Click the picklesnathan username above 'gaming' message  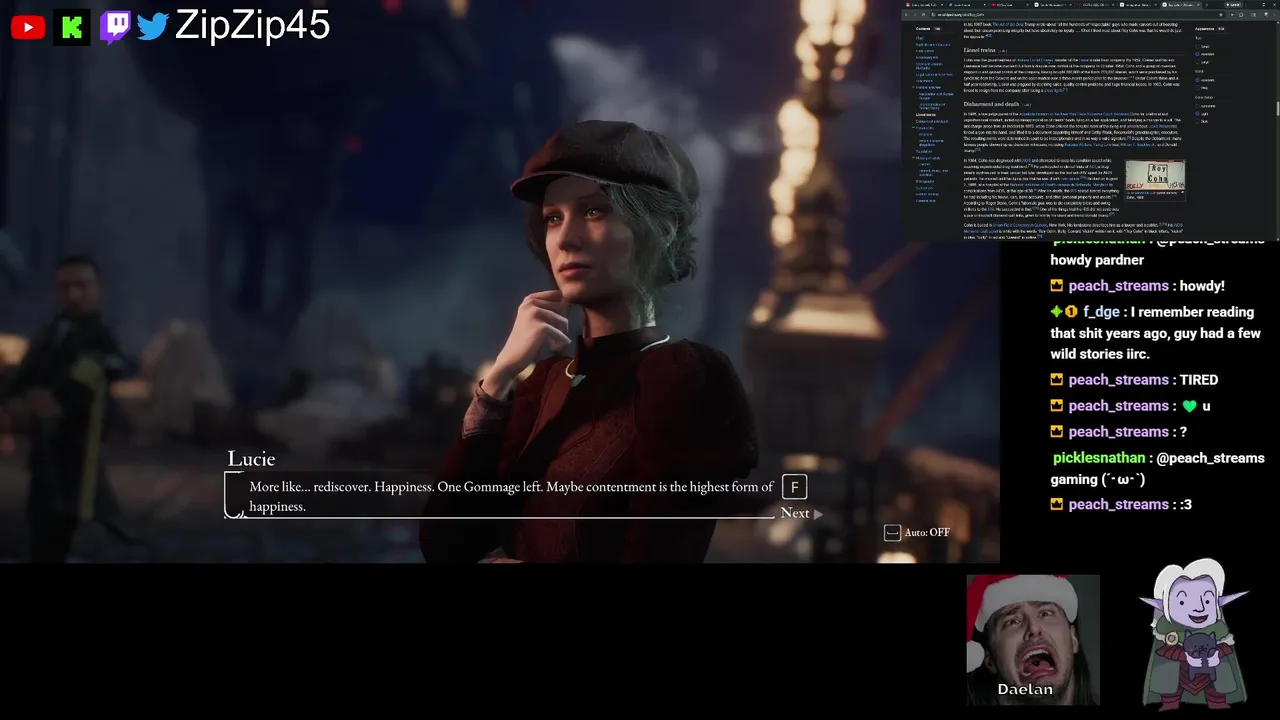point(1099,458)
